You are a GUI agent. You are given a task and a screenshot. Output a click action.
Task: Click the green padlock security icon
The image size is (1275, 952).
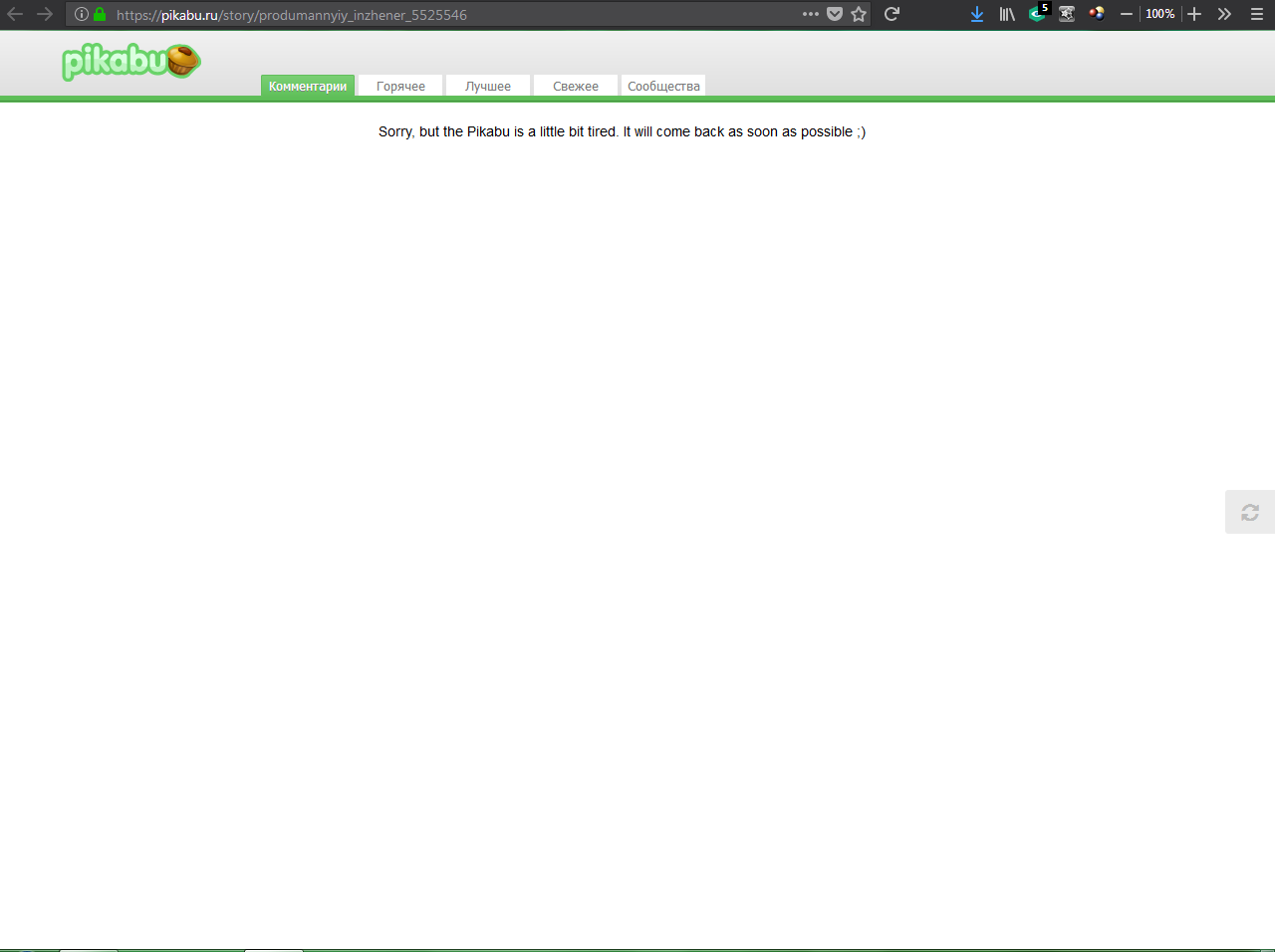pos(100,14)
